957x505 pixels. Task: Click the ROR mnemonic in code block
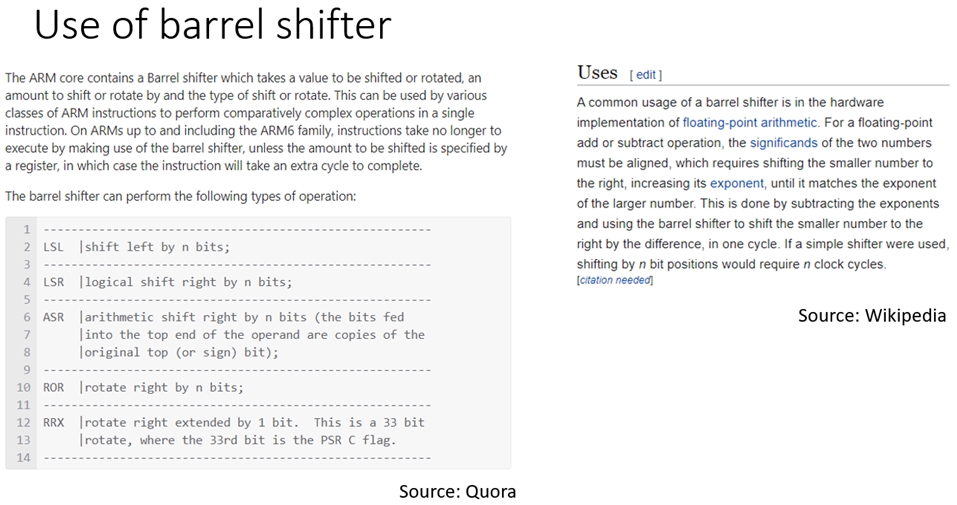point(54,387)
